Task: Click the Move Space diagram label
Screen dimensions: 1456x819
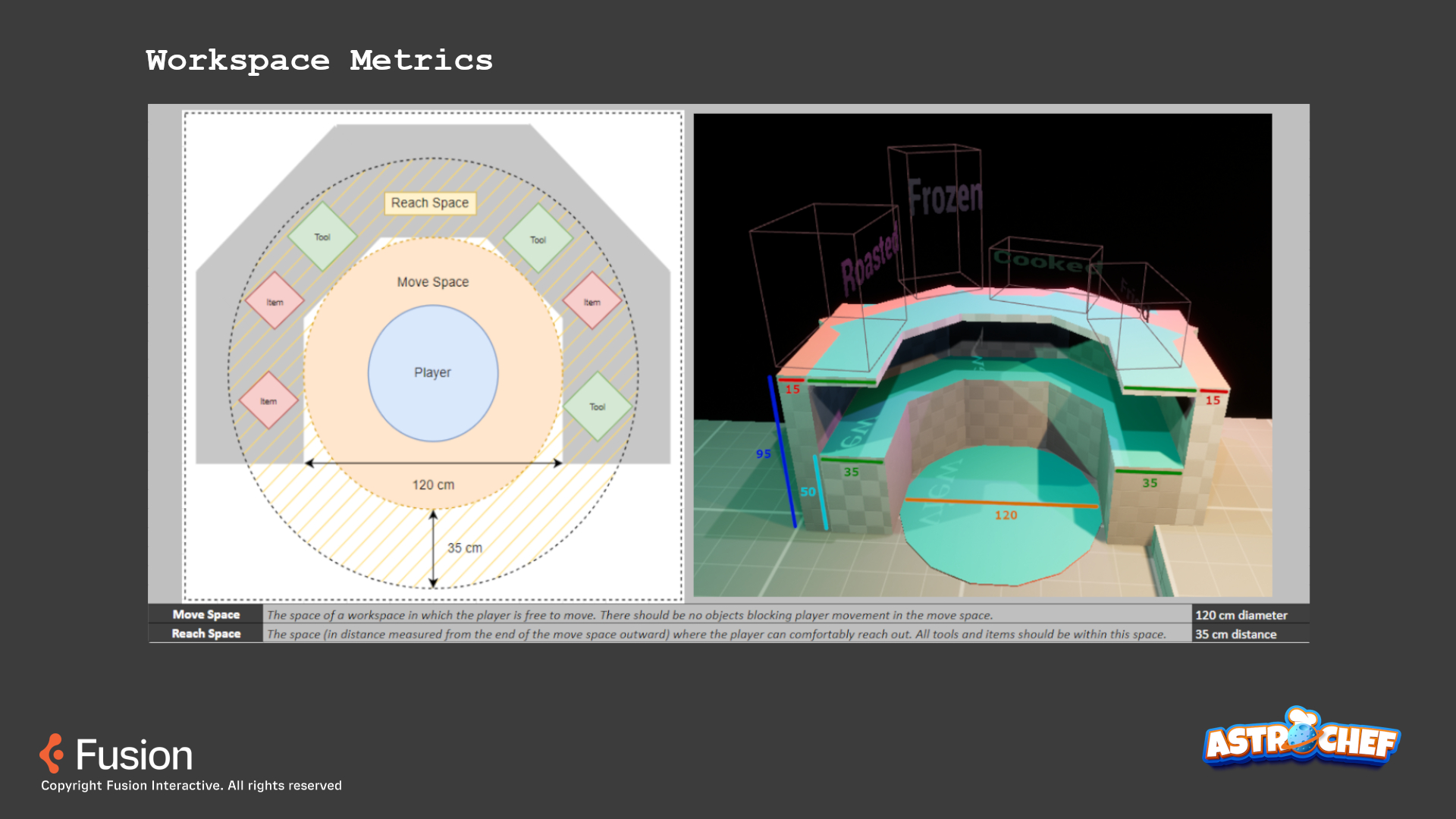Action: tap(432, 282)
